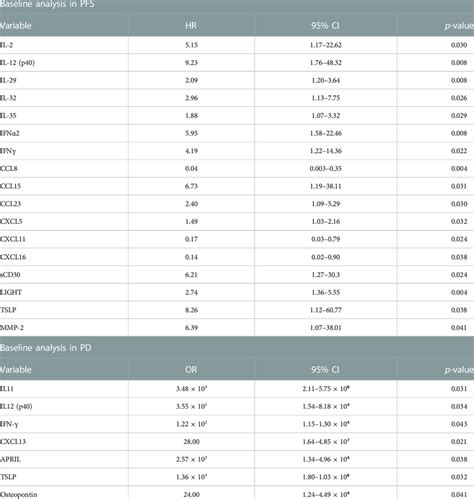
Task: Click the 95% CI header in PFS table
Action: (x=325, y=26)
